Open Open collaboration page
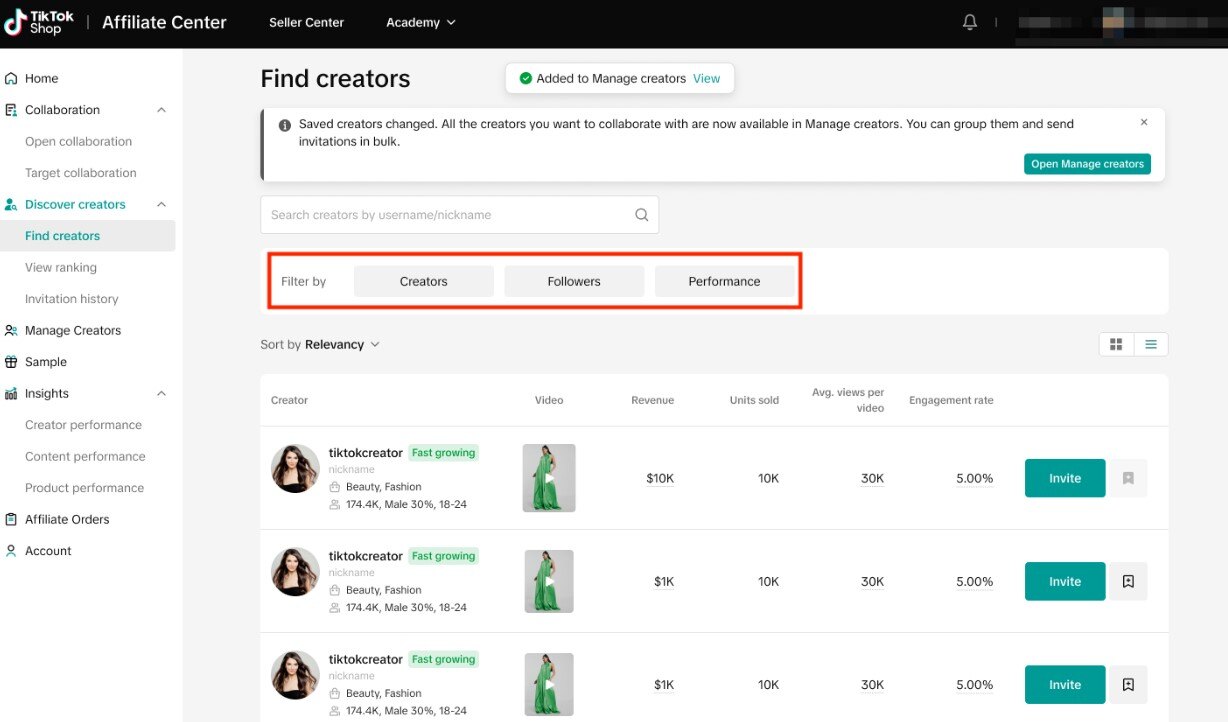This screenshot has height=722, width=1228. [78, 141]
